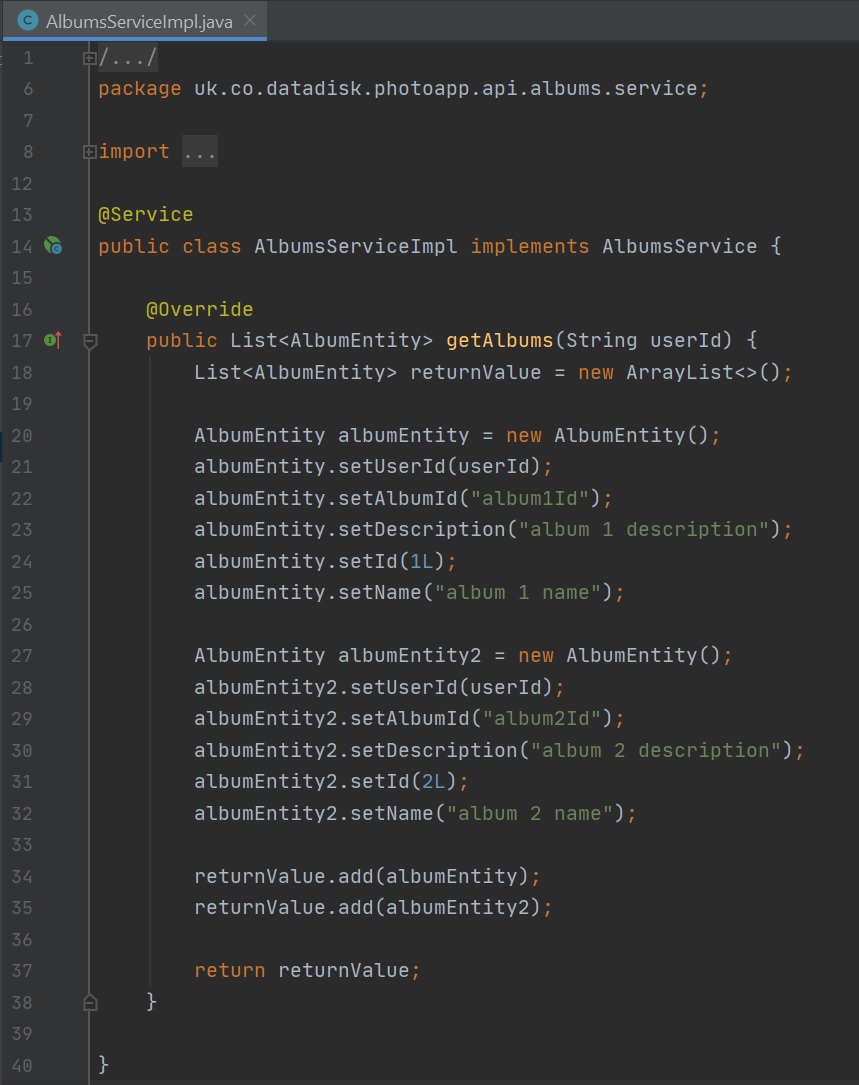Click the "album 2 description" string literal
Viewport: 859px width, 1085px height.
click(655, 750)
